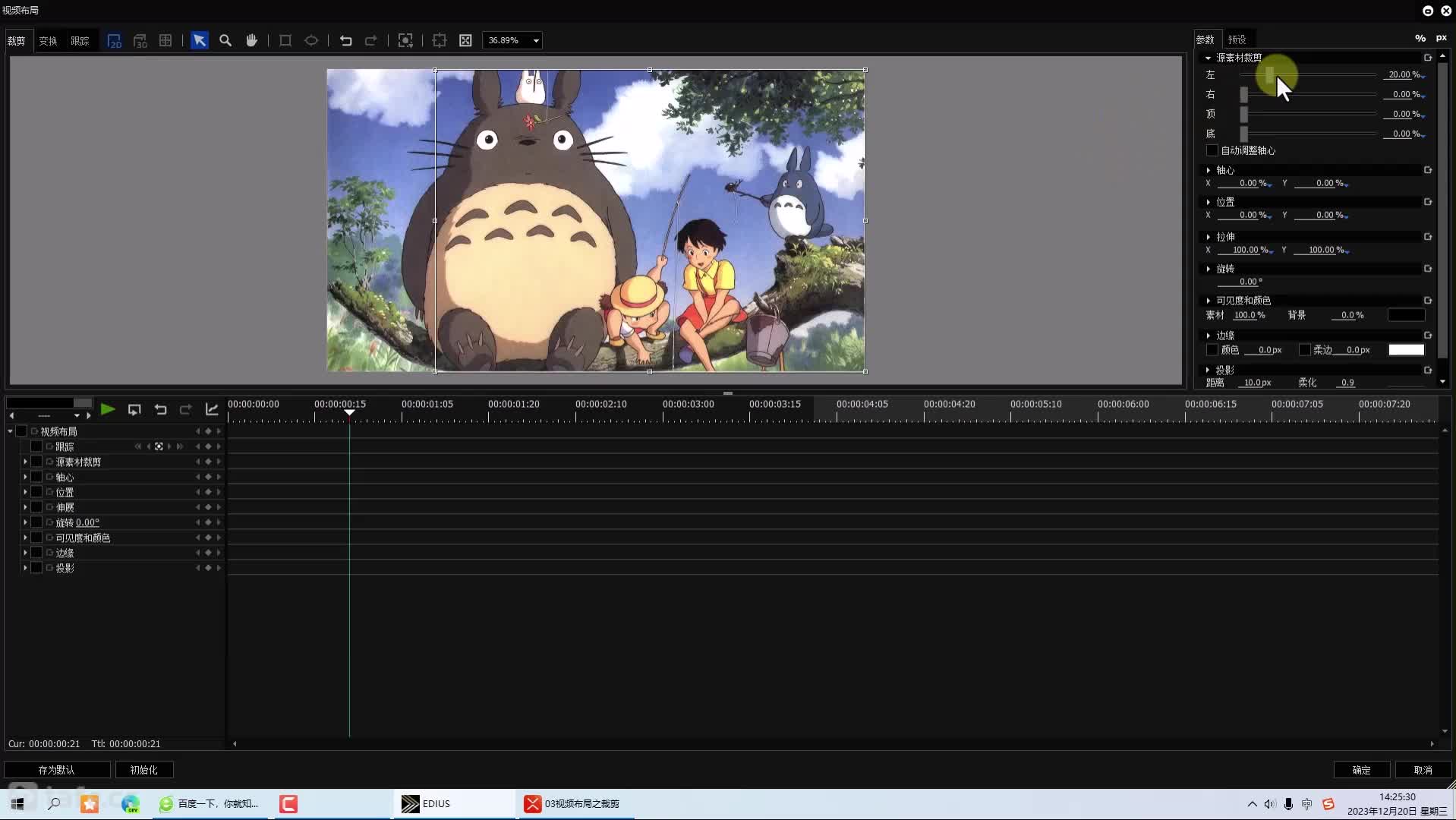Open the 跟踪 tab

coord(80,41)
